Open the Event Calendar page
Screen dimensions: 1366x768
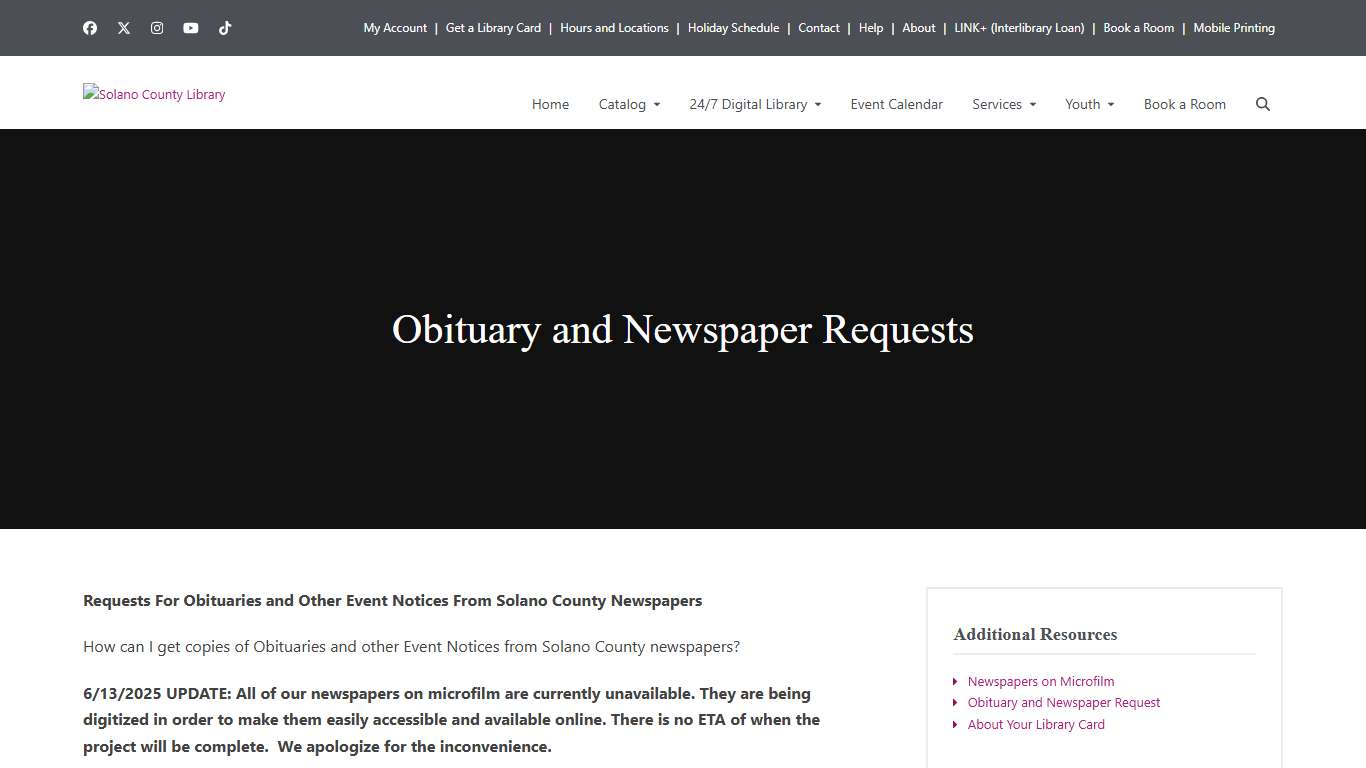(x=896, y=104)
